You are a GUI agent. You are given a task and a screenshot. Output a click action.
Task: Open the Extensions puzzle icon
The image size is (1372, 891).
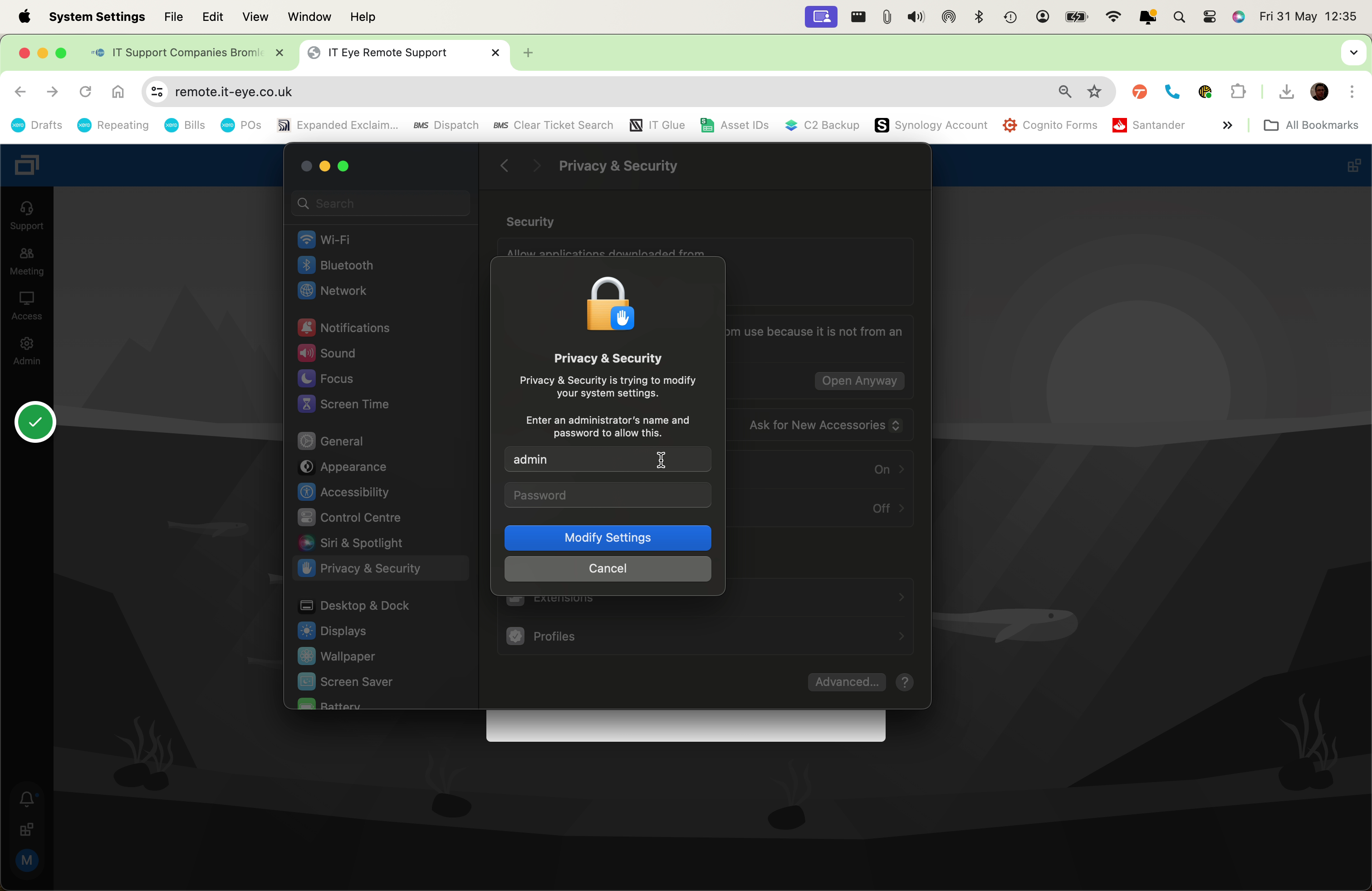tap(1238, 91)
